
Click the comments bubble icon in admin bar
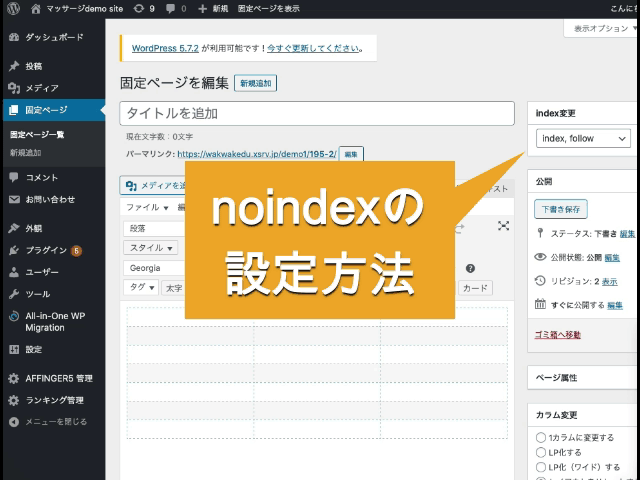(x=172, y=8)
